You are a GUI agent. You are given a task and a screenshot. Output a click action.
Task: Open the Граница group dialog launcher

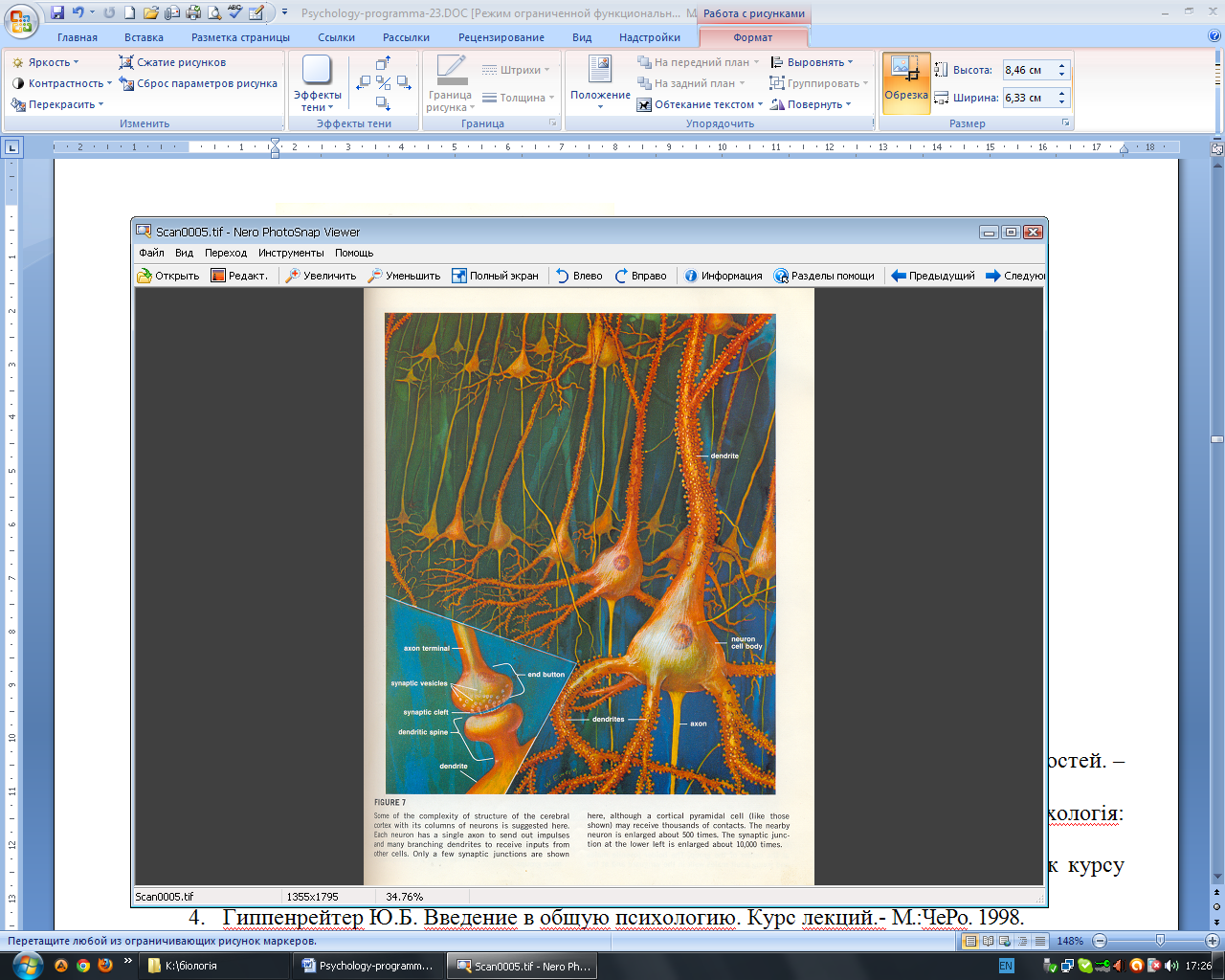click(x=553, y=123)
